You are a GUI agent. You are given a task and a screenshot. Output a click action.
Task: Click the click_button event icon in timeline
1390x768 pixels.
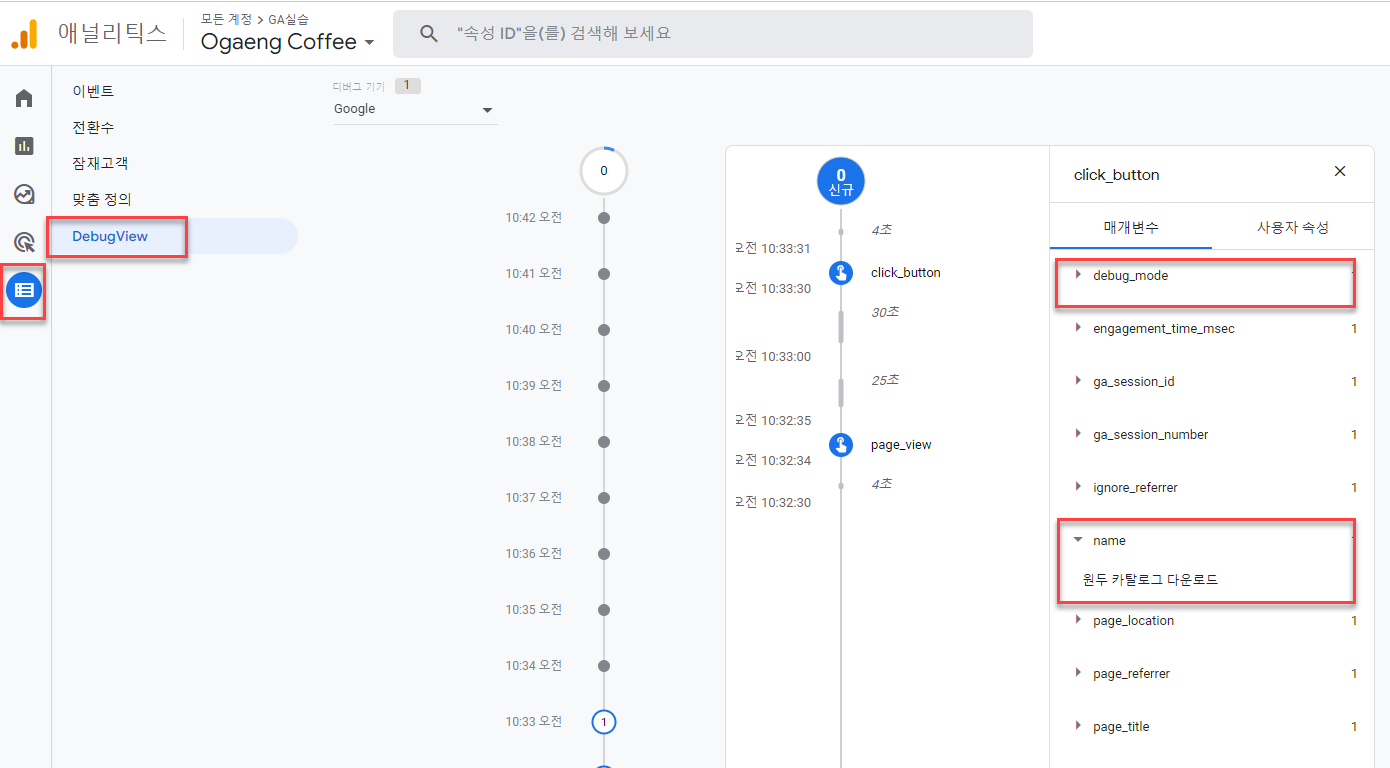(x=841, y=273)
